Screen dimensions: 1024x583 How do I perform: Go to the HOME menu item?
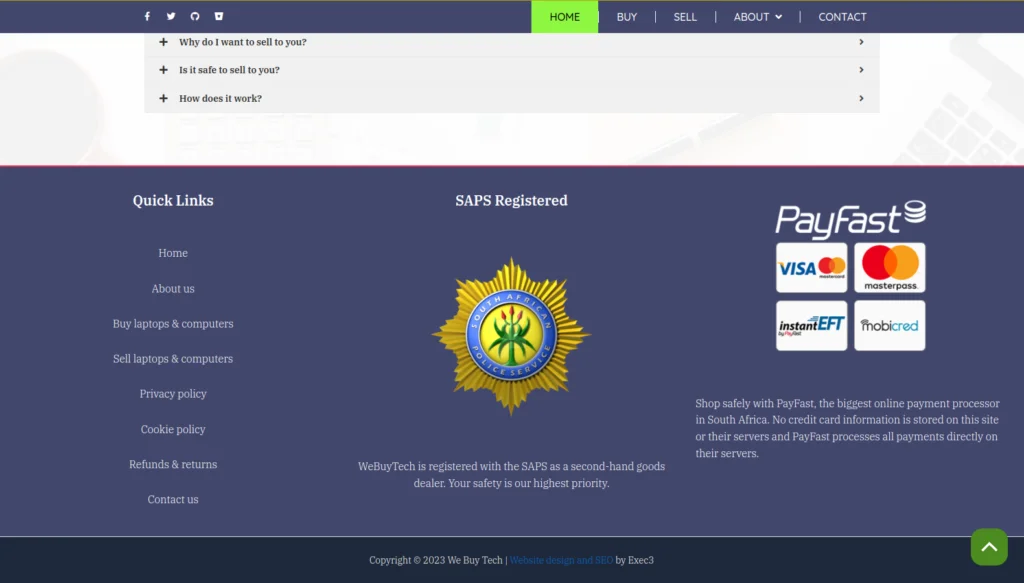click(564, 17)
